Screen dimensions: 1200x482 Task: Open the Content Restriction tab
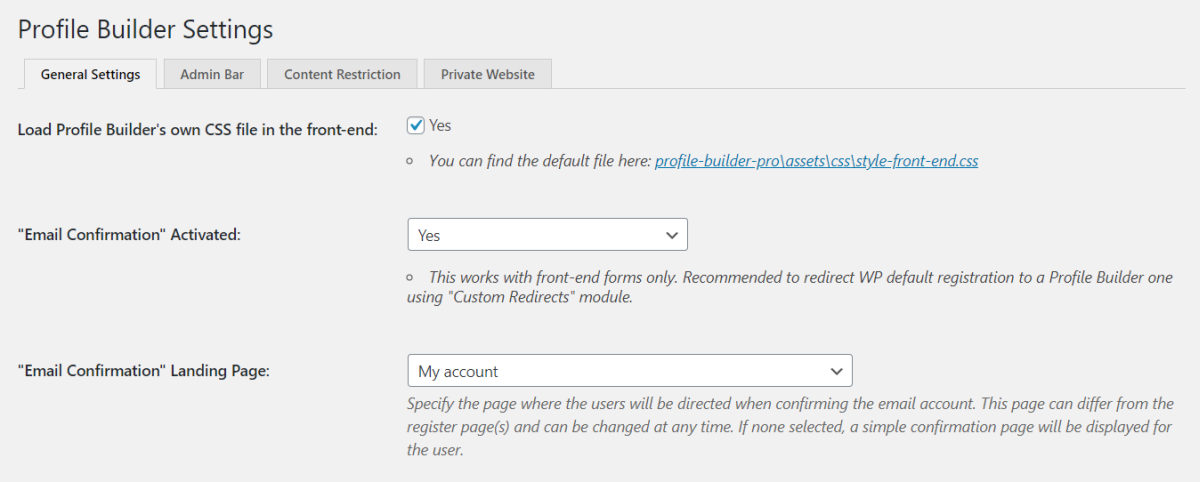pyautogui.click(x=342, y=74)
